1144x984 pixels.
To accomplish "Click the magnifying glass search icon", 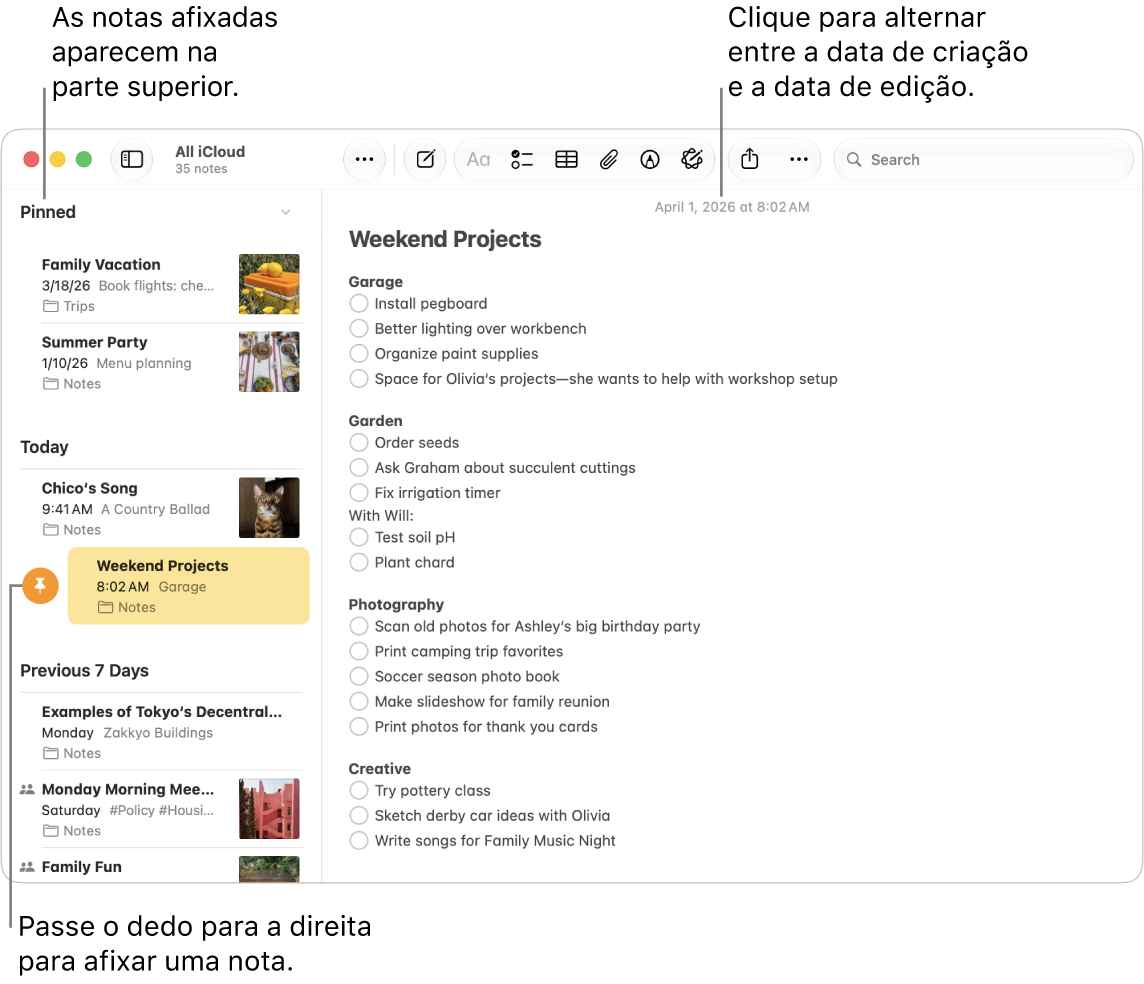I will [854, 159].
